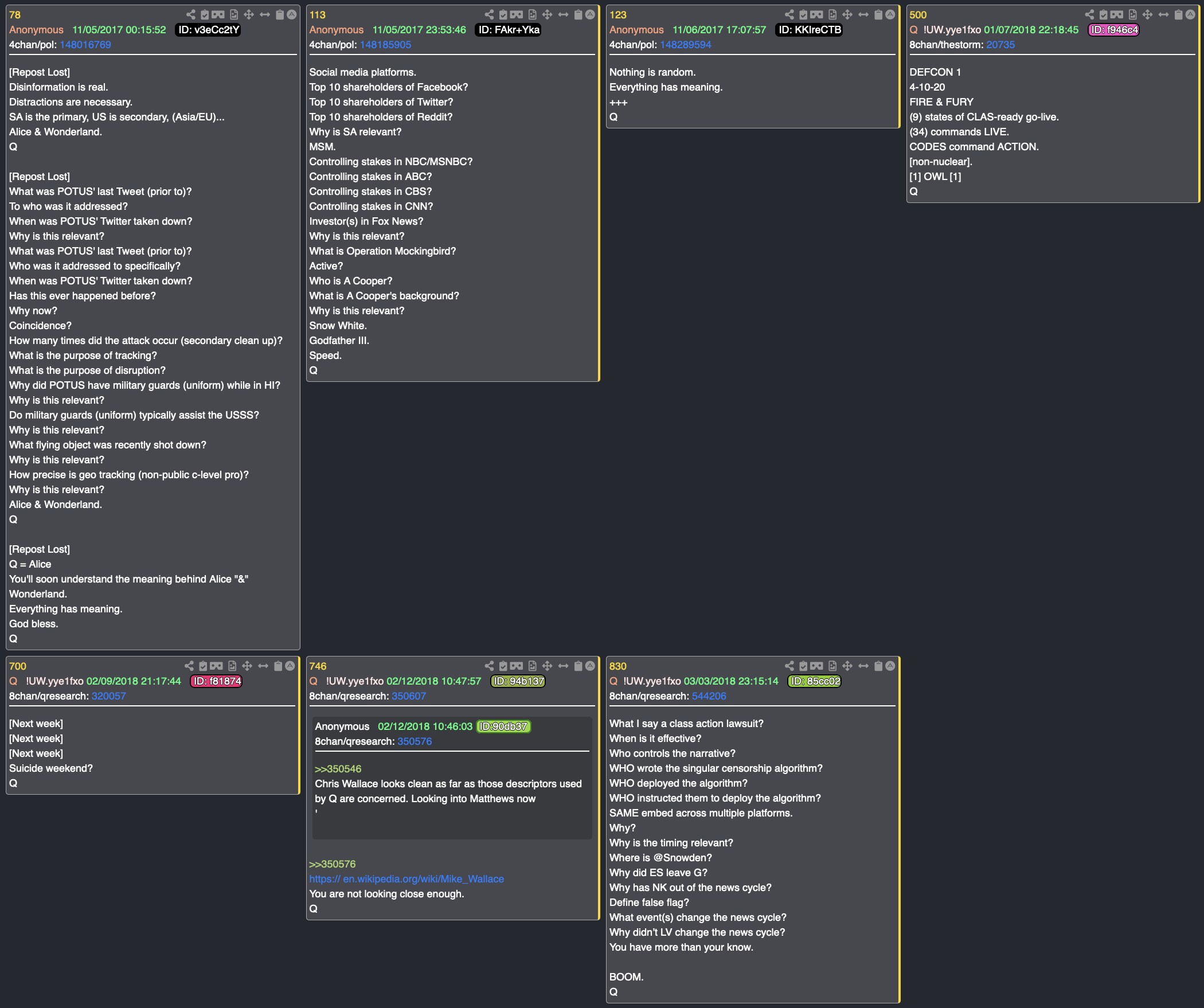
Task: Click the olive ID: 94b137 badge
Action: pyautogui.click(x=518, y=681)
